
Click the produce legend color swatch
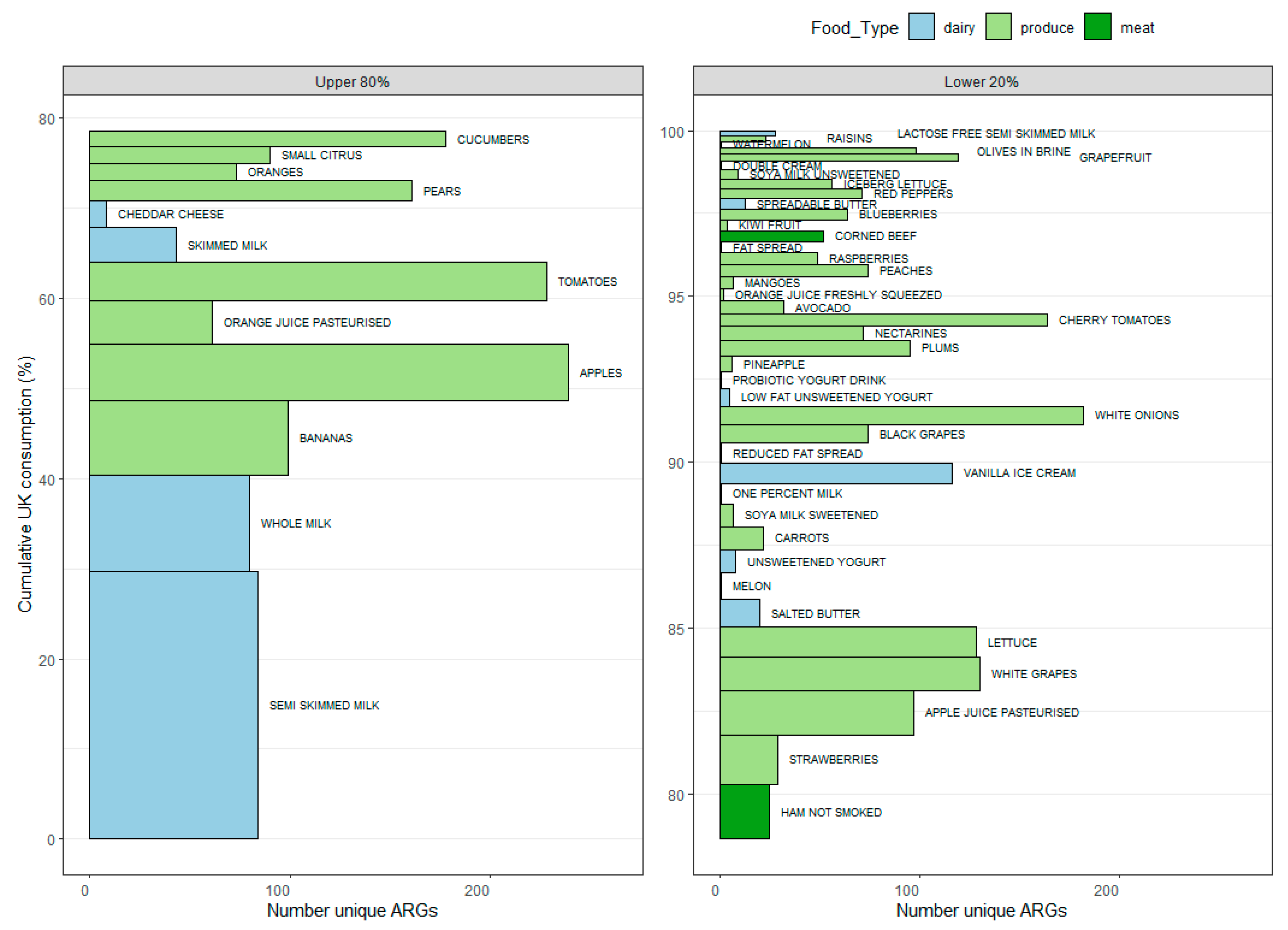tap(999, 27)
